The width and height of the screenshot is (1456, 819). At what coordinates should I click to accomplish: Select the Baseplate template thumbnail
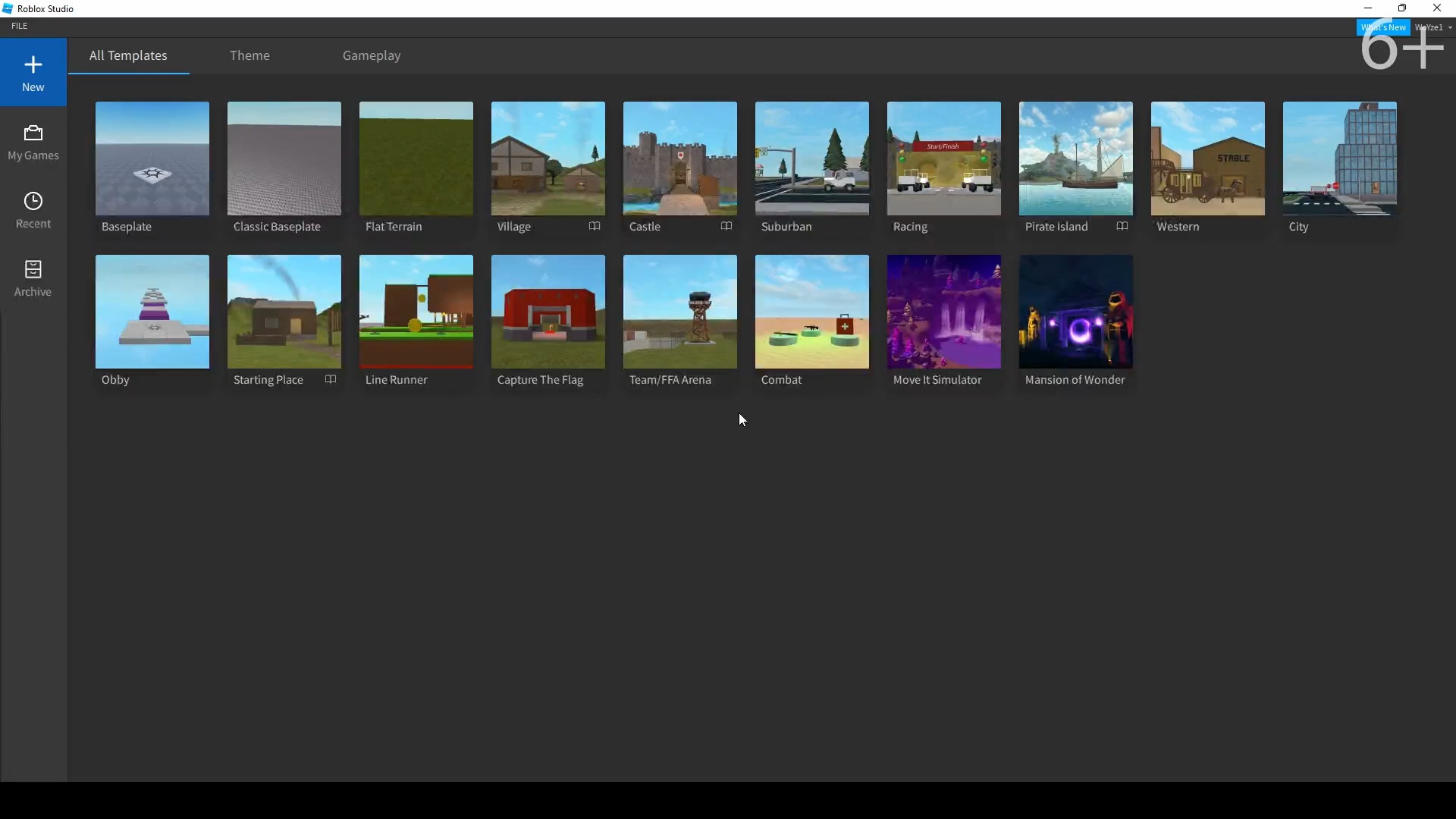click(152, 158)
